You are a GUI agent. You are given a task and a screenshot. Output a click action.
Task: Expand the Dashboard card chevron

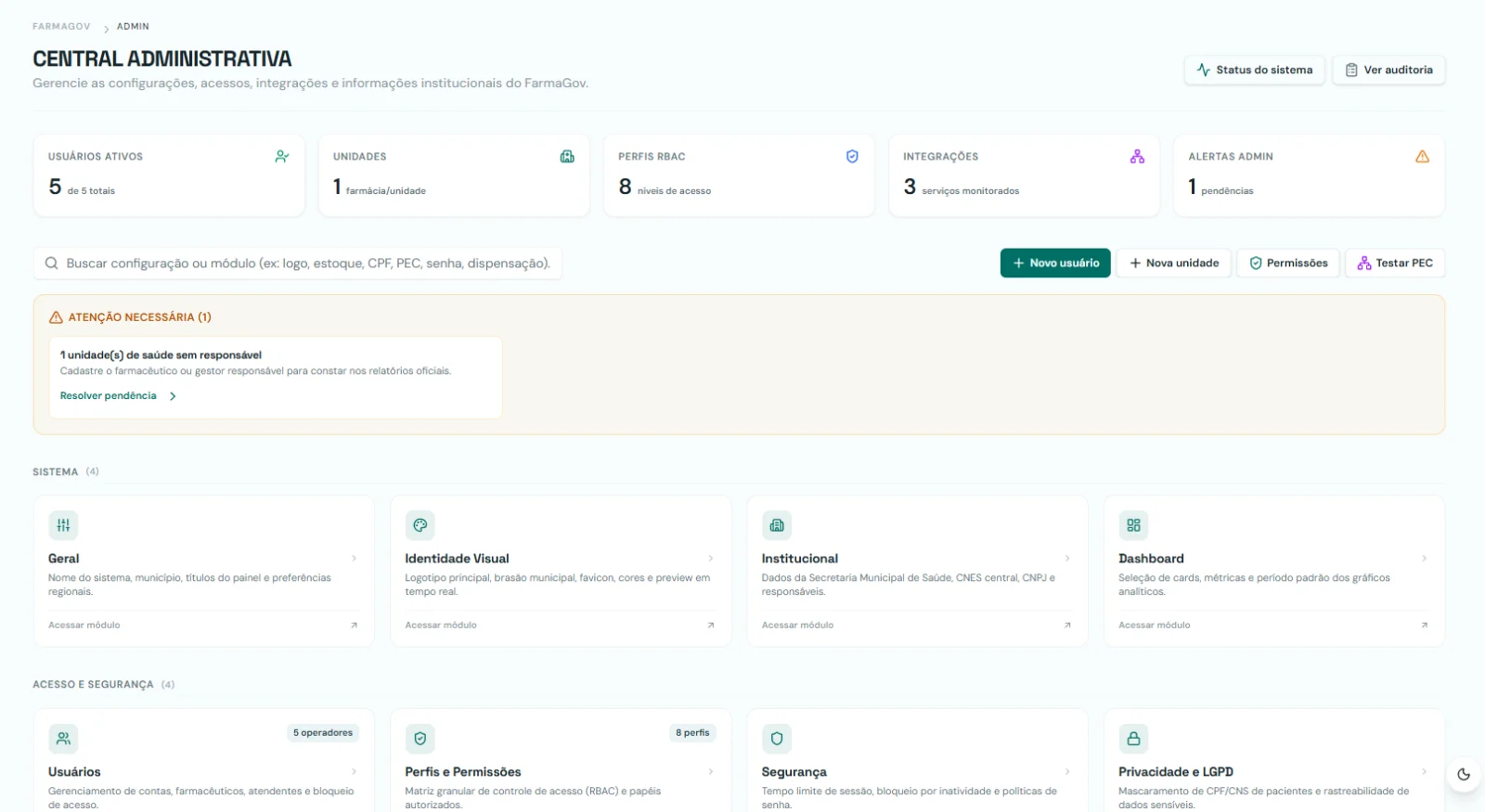pyautogui.click(x=1424, y=559)
